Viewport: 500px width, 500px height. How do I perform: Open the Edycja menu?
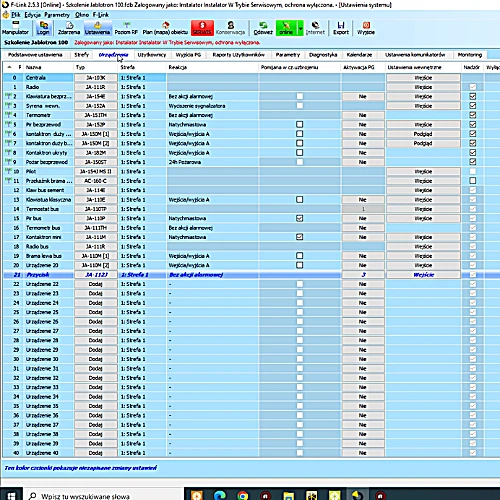(x=32, y=15)
